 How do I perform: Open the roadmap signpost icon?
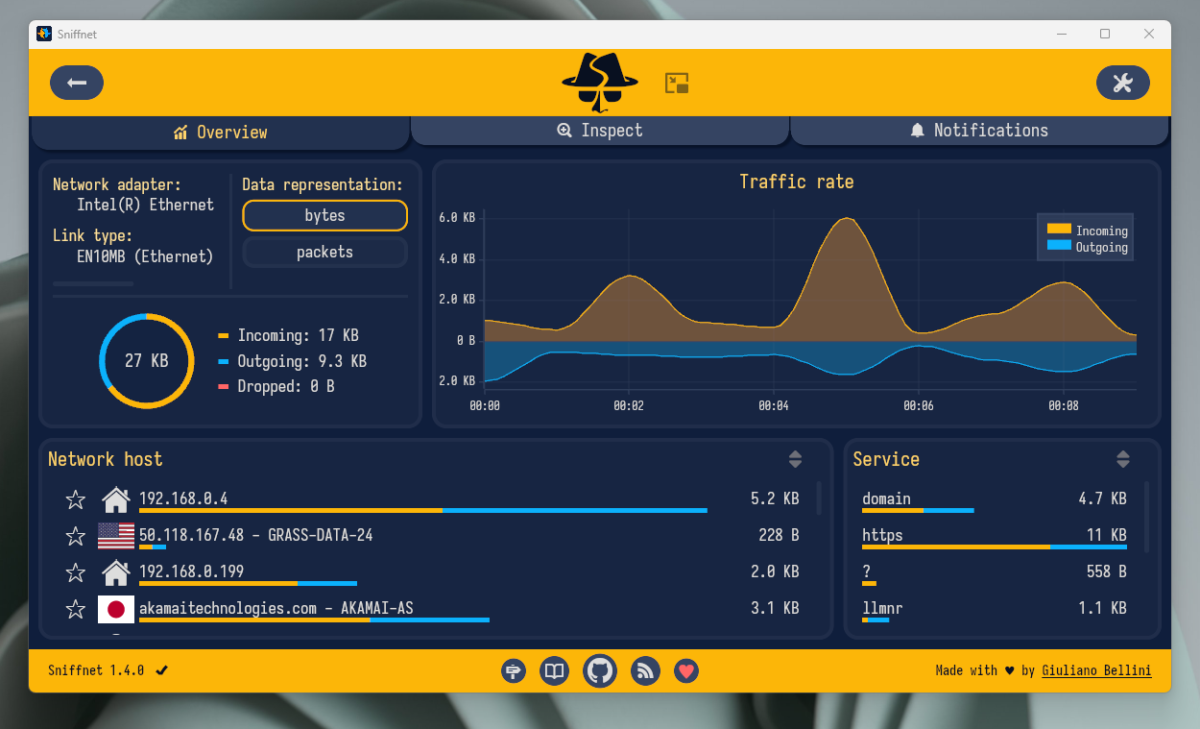pos(514,671)
